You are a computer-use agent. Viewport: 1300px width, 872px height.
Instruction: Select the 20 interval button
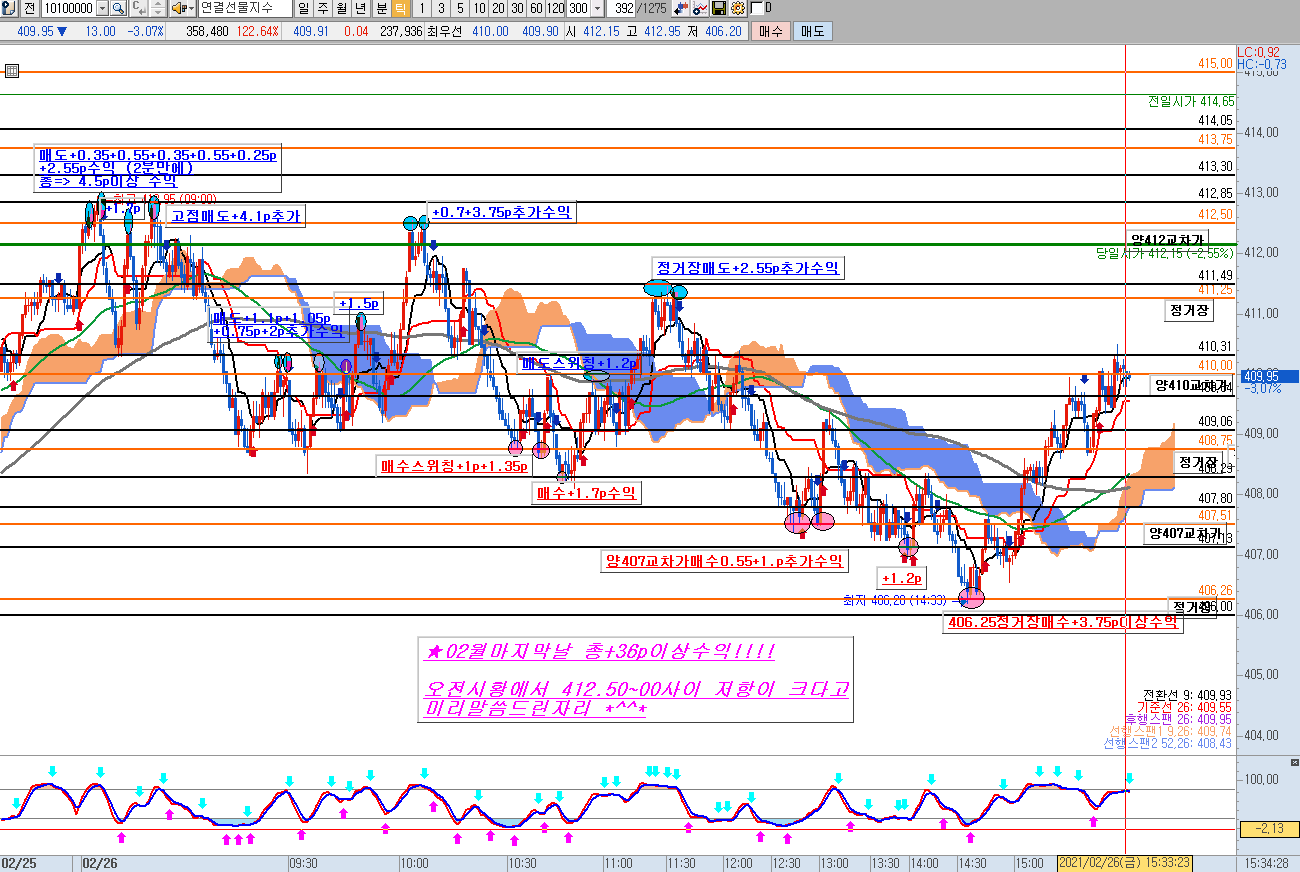(499, 8)
